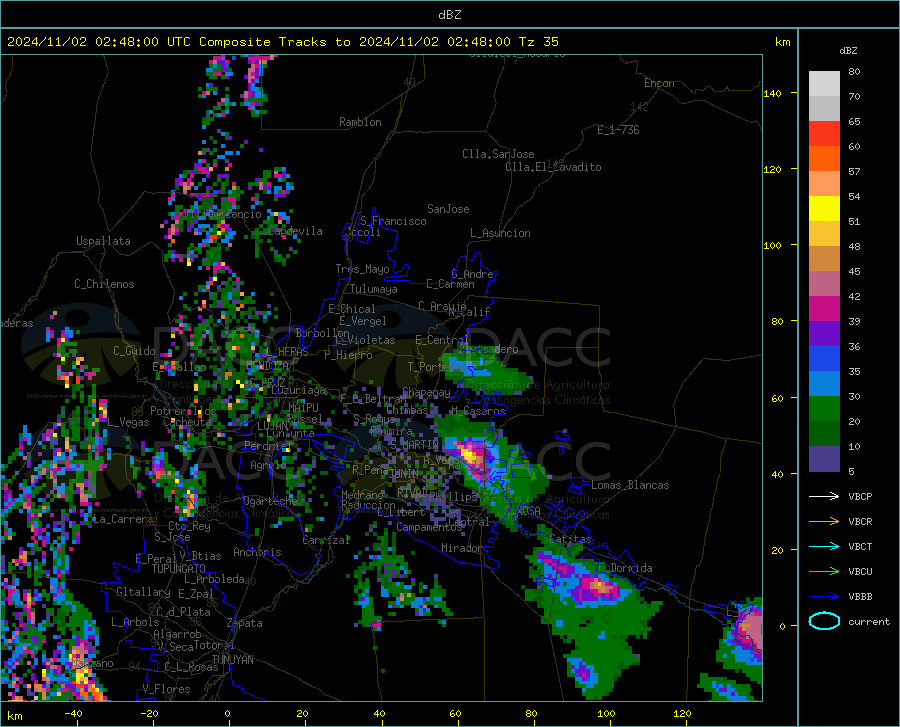Click the dBZ legend heading
Image resolution: width=900 pixels, height=727 pixels.
coord(848,50)
